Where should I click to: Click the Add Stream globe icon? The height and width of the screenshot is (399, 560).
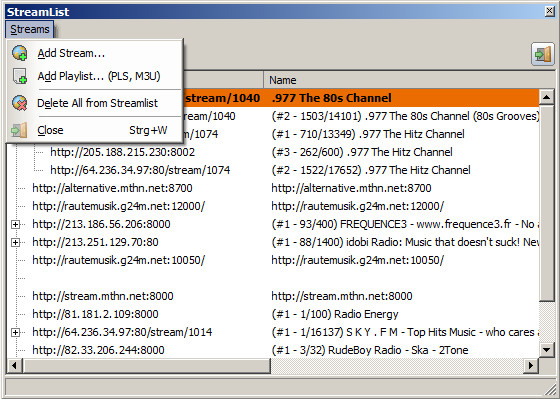click(19, 53)
